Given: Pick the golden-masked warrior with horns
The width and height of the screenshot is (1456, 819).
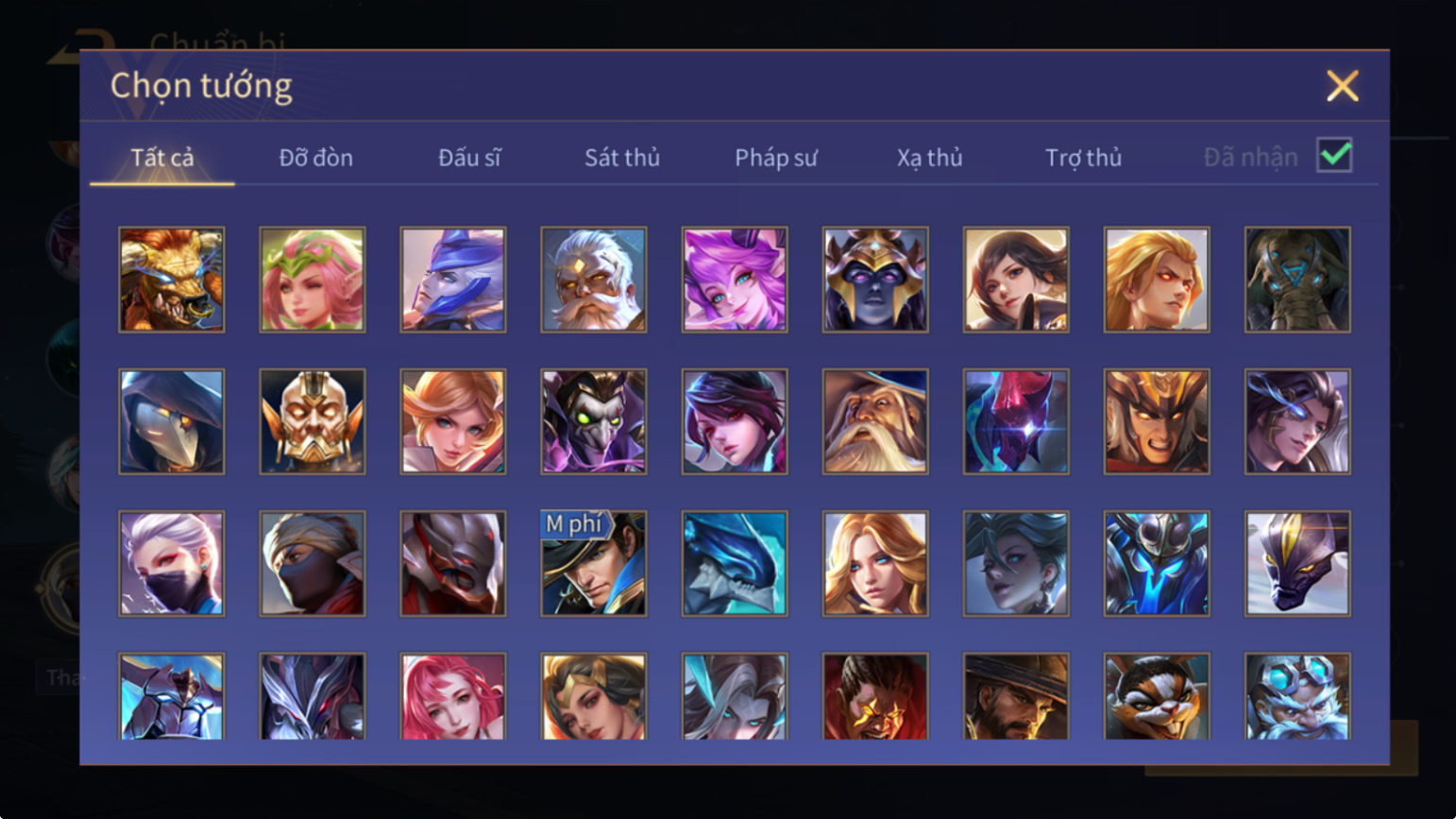Looking at the screenshot, I should click(x=313, y=421).
